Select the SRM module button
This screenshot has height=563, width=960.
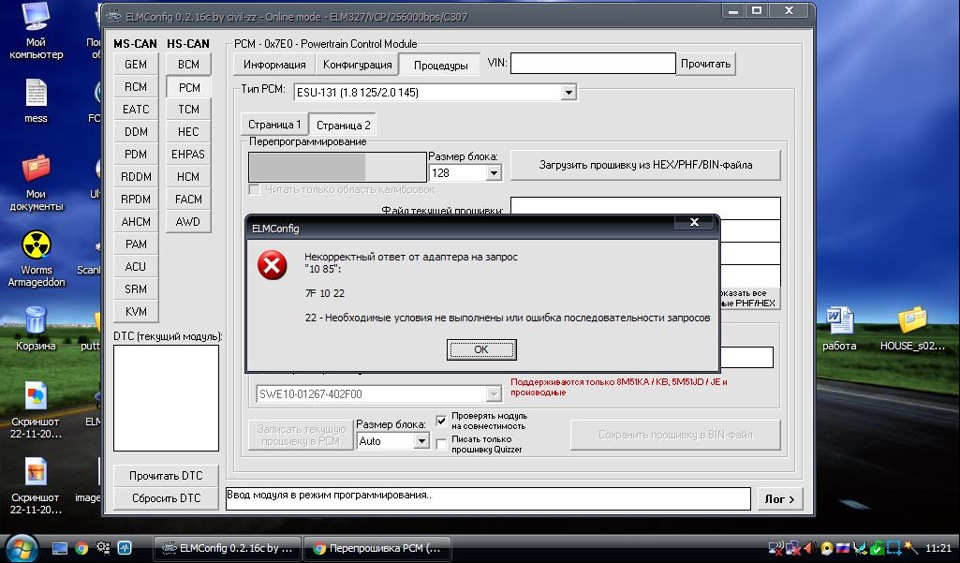click(x=135, y=289)
